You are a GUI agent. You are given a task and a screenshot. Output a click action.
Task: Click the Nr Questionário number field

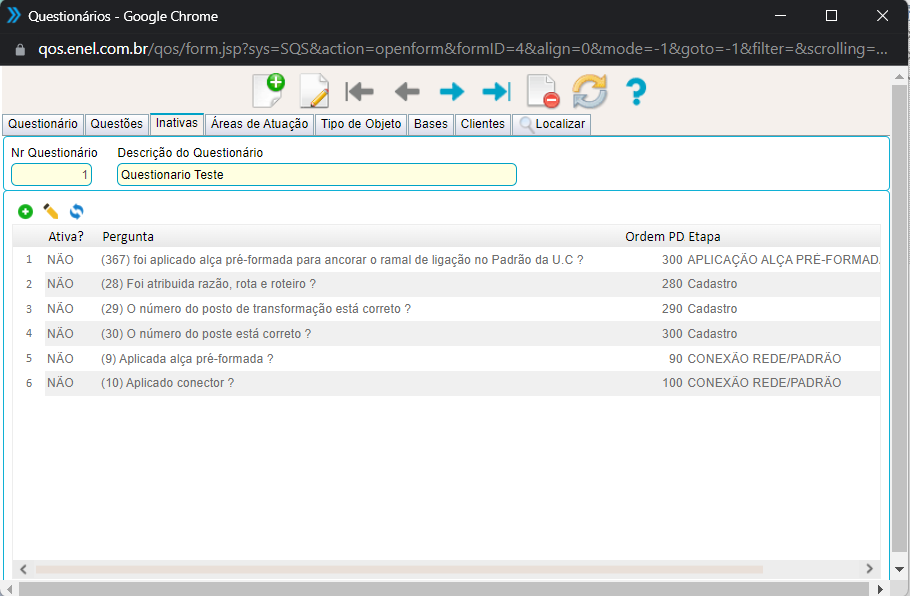[51, 175]
